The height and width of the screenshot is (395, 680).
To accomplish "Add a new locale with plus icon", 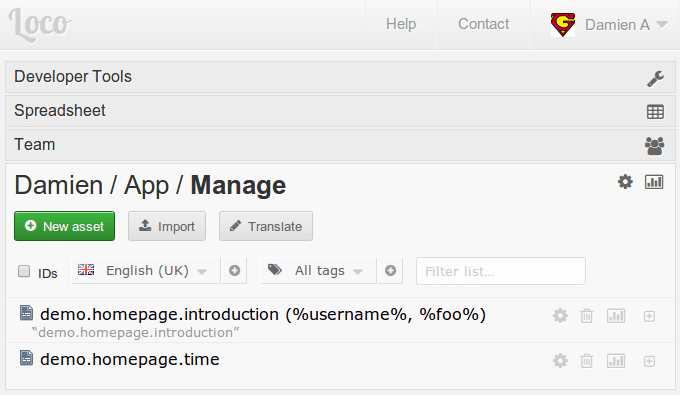I will point(234,271).
